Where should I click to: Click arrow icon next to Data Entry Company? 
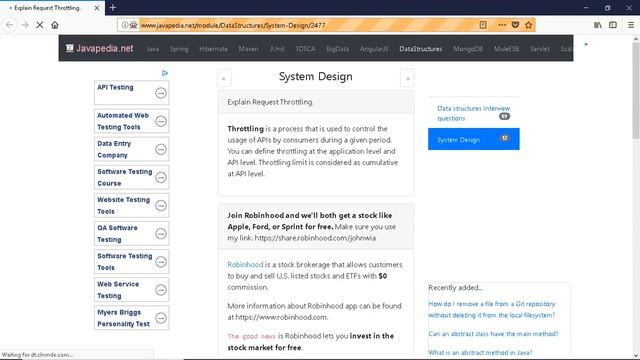coord(161,149)
